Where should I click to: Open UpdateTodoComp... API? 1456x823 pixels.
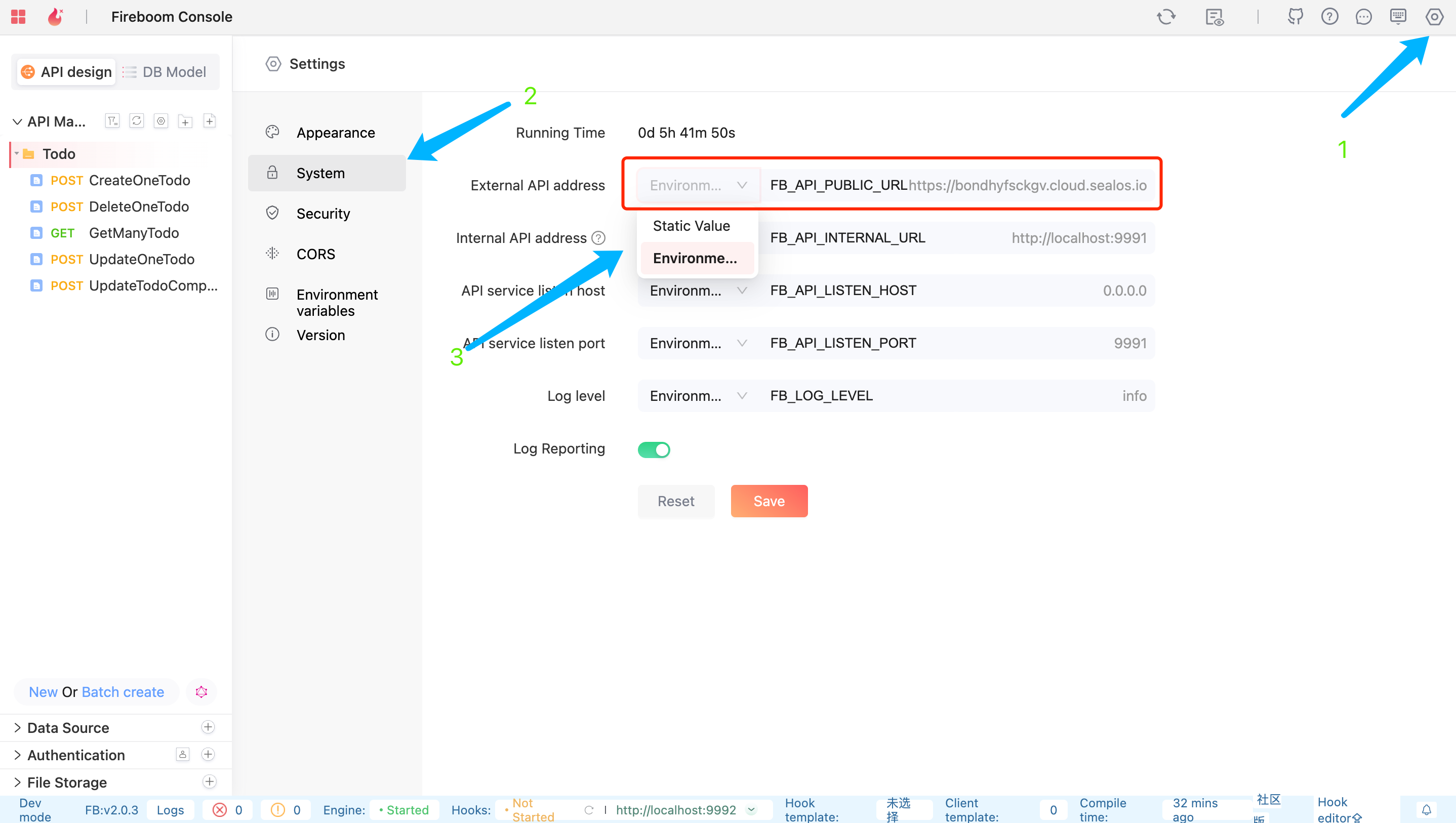[125, 285]
